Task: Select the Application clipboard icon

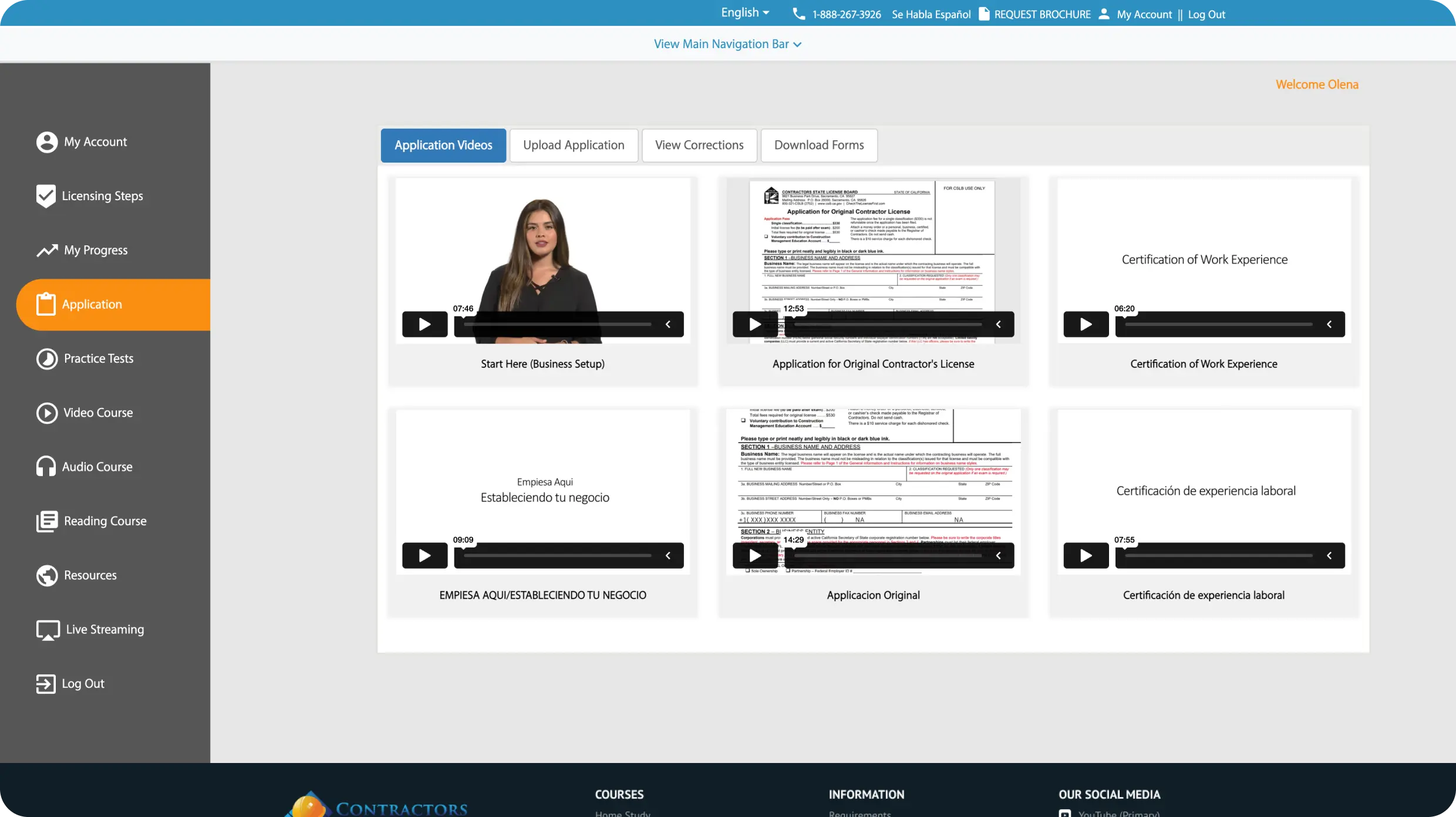Action: pos(46,304)
